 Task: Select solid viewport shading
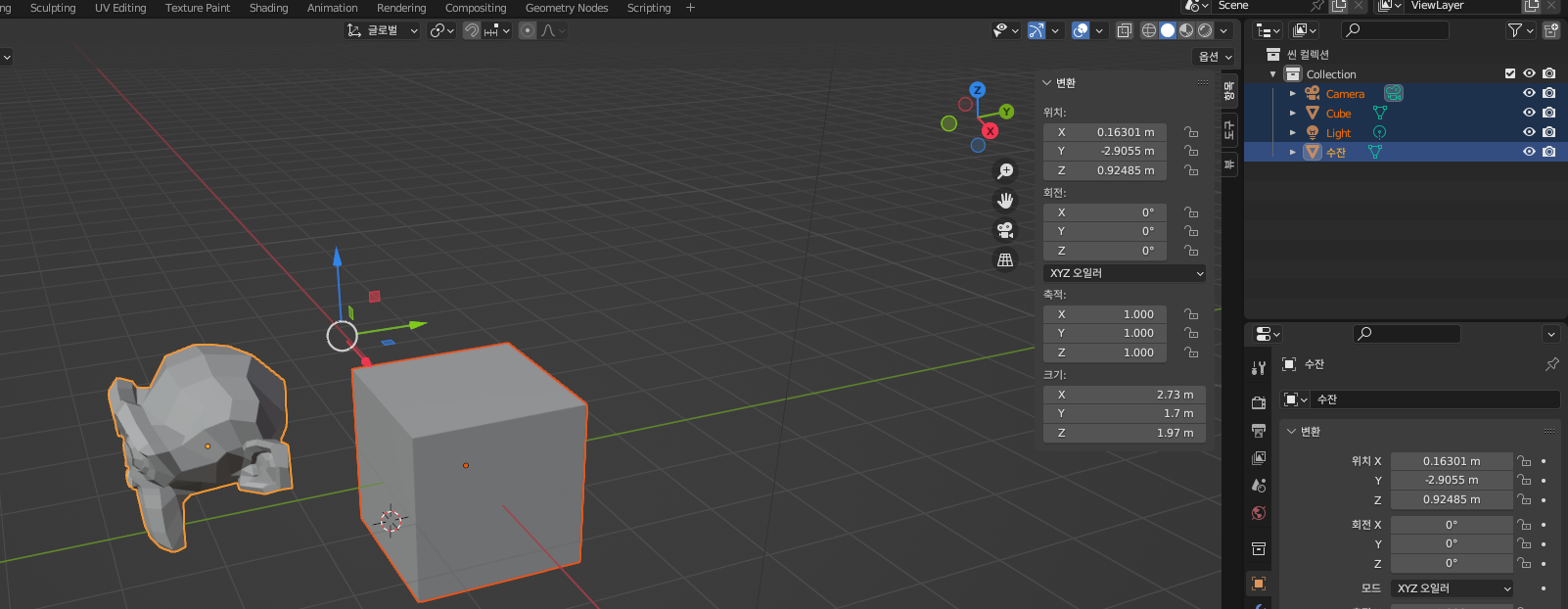(x=1168, y=30)
